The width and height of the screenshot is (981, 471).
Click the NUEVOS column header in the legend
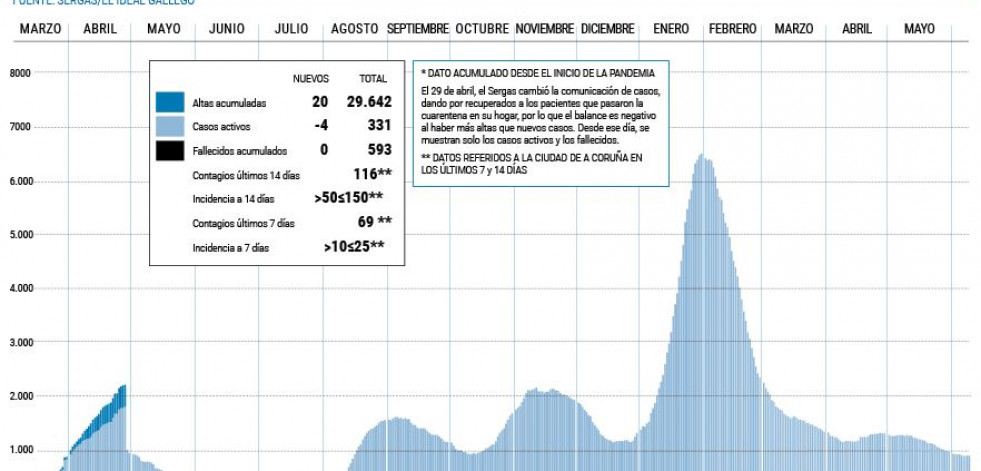[311, 79]
